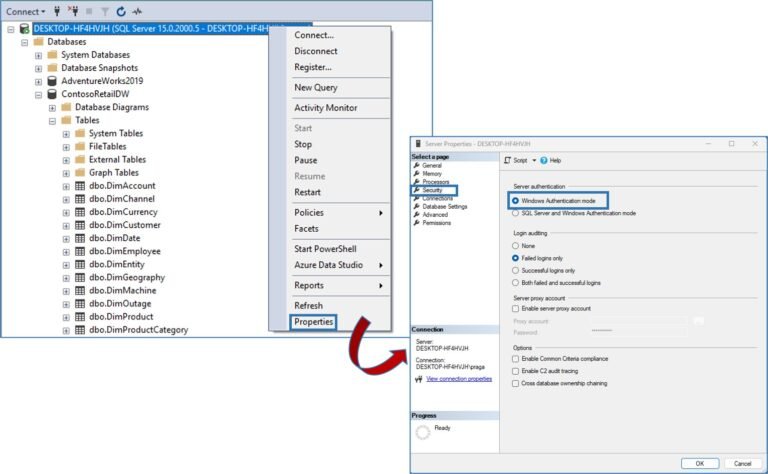
Task: Click the filter funnel icon in toolbar
Action: point(105,11)
